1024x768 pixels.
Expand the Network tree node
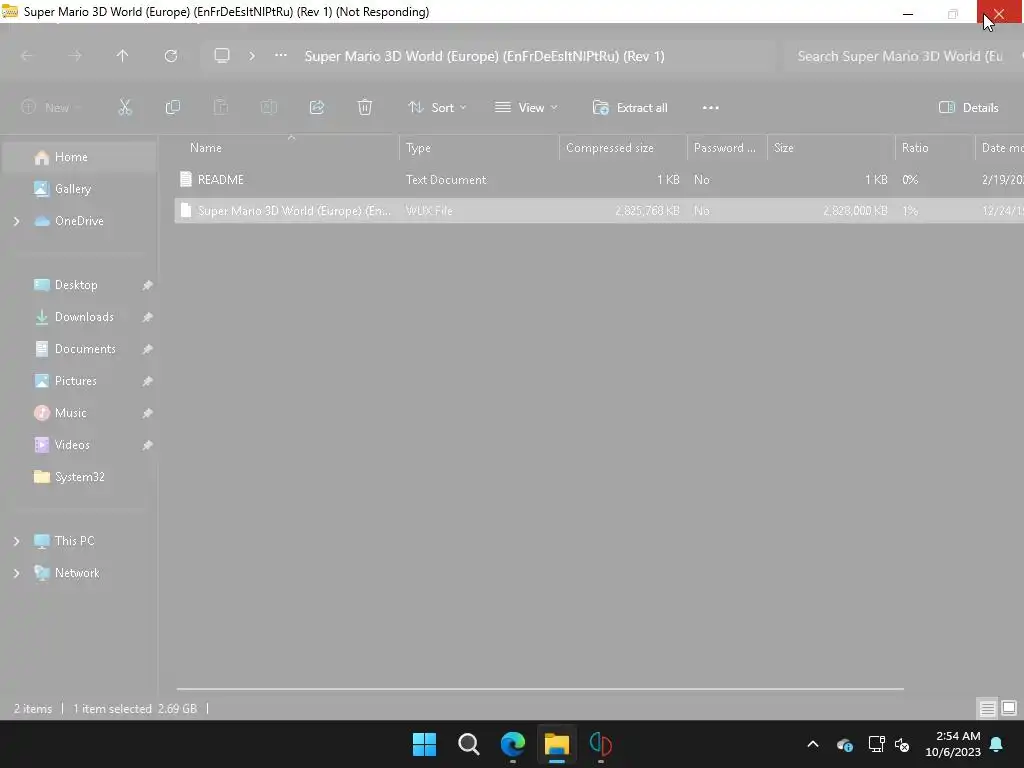16,573
